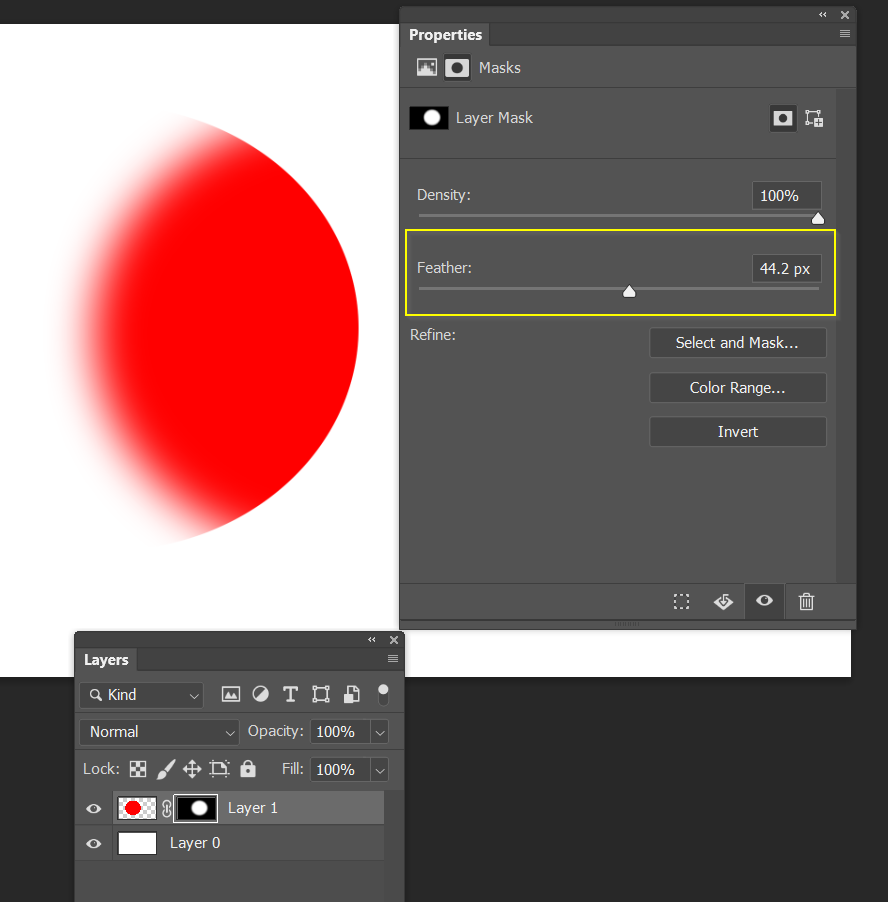Filter layers by type layers icon
Screen dimensions: 888x902
[290, 694]
